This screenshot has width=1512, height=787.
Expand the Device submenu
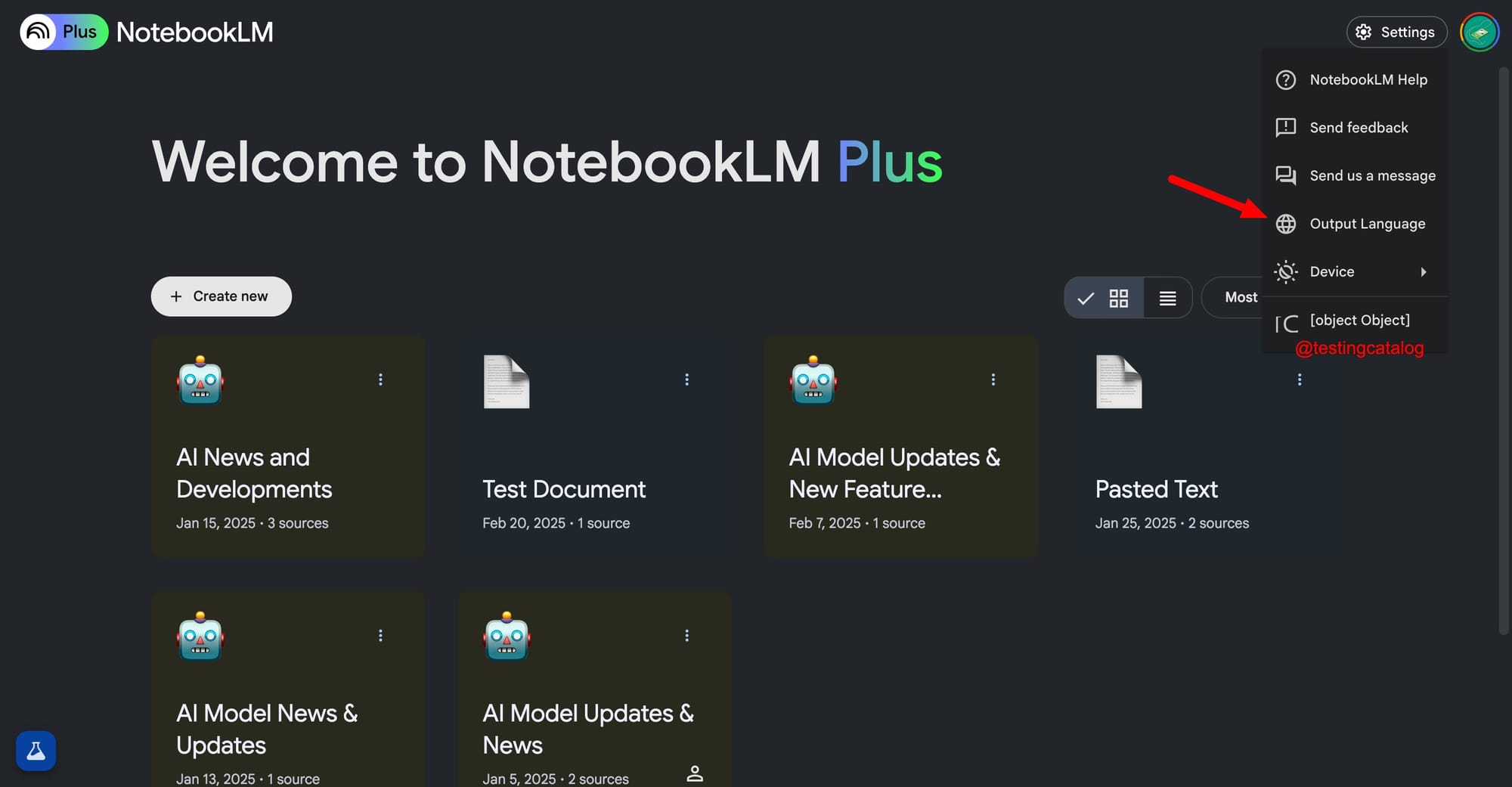tap(1355, 271)
